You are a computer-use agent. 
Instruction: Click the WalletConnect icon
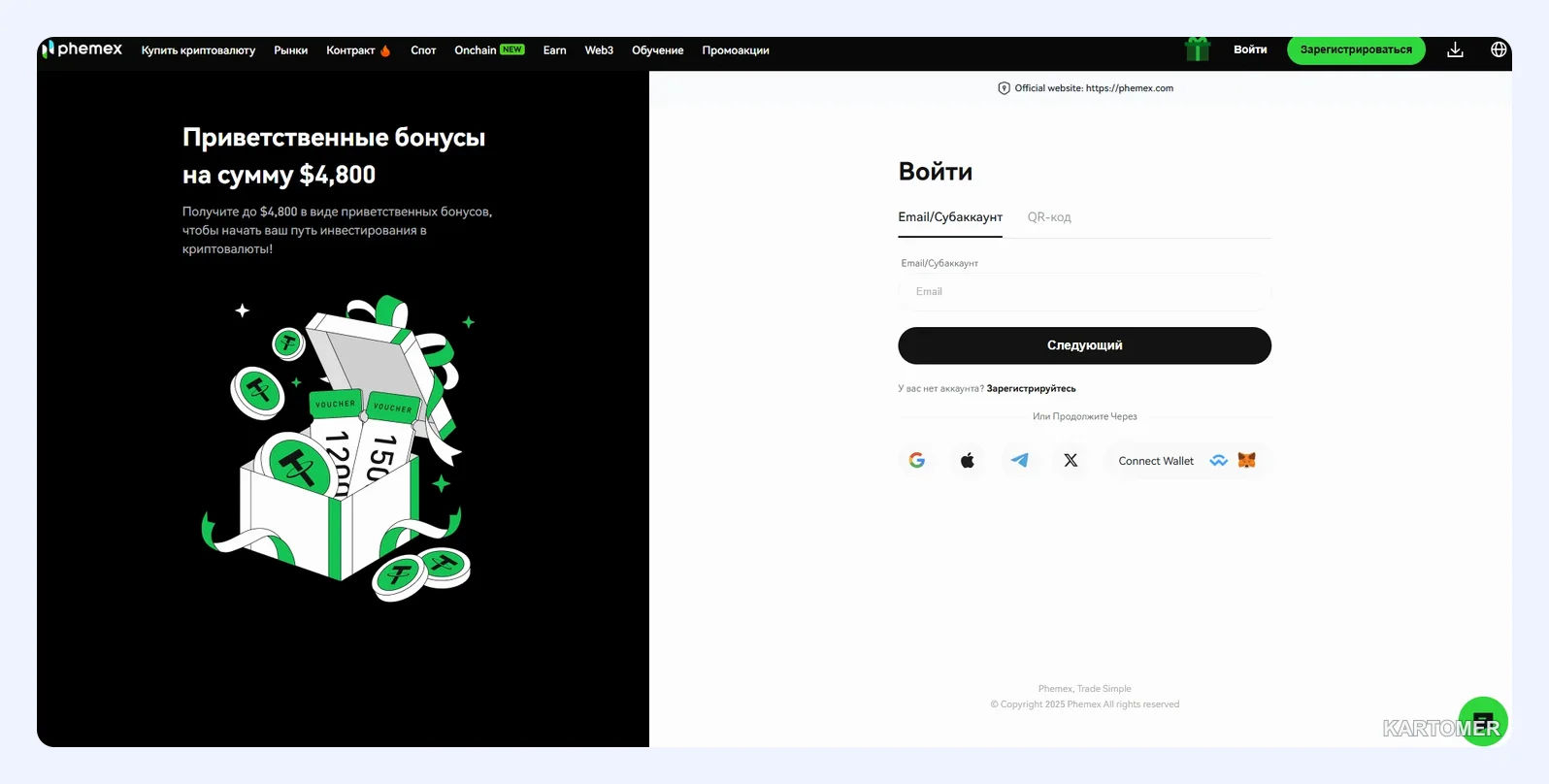point(1219,461)
